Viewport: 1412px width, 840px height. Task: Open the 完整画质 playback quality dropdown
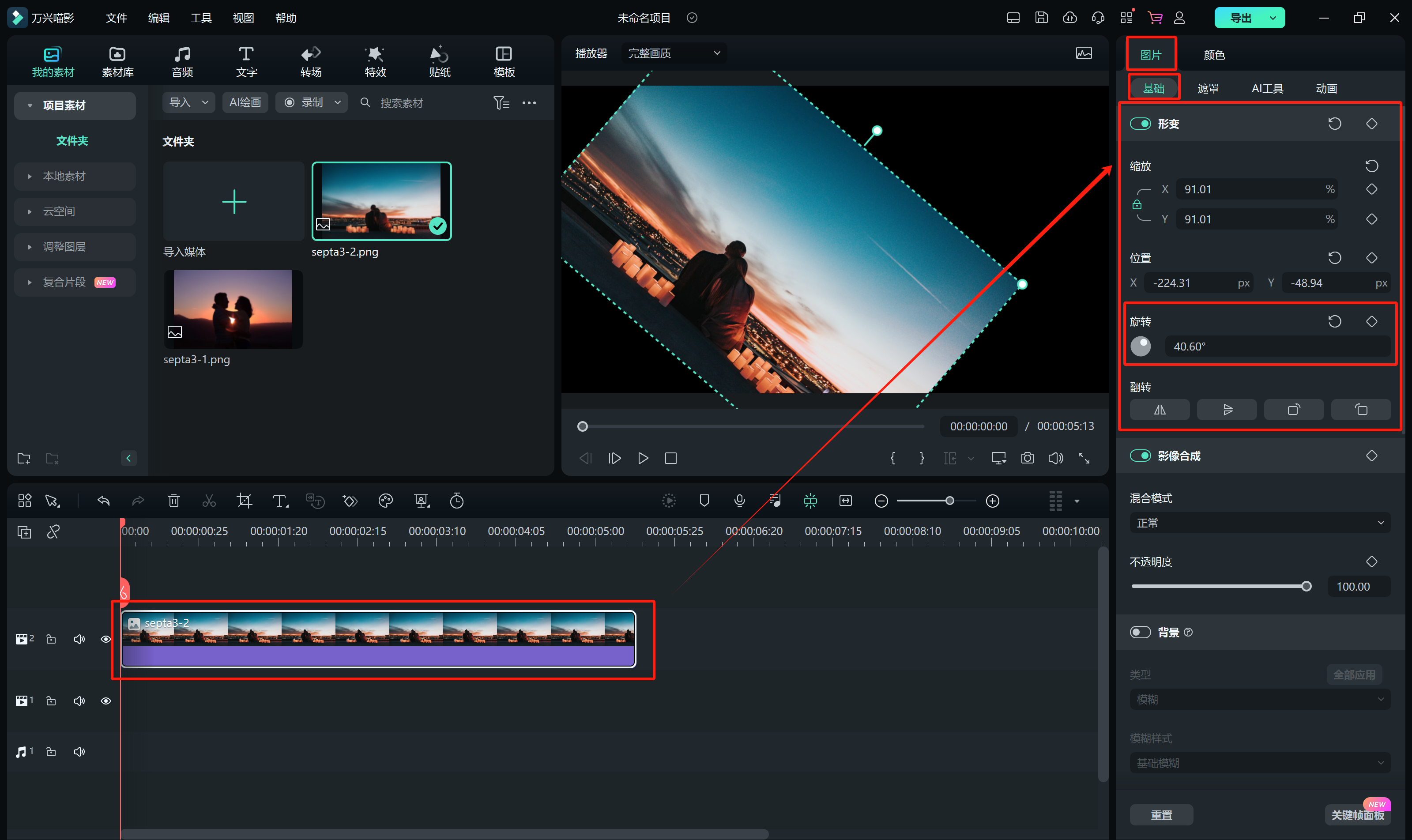tap(674, 53)
